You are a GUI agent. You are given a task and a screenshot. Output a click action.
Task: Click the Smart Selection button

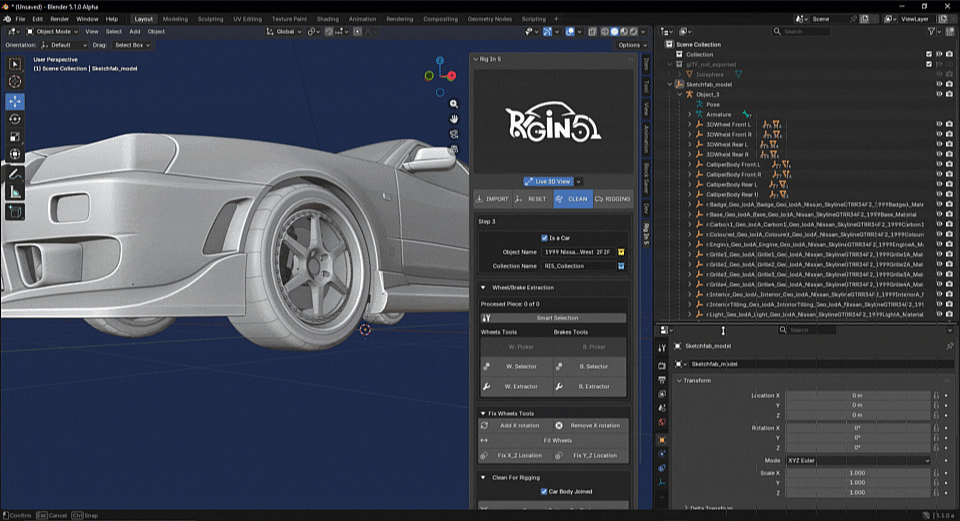553,318
